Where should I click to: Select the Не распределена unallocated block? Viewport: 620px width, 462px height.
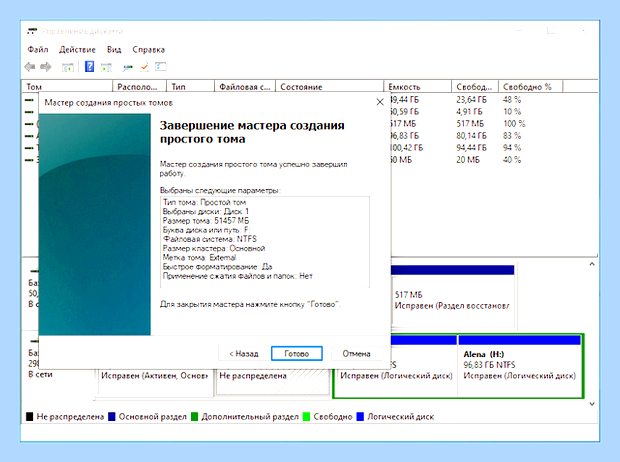(x=273, y=381)
